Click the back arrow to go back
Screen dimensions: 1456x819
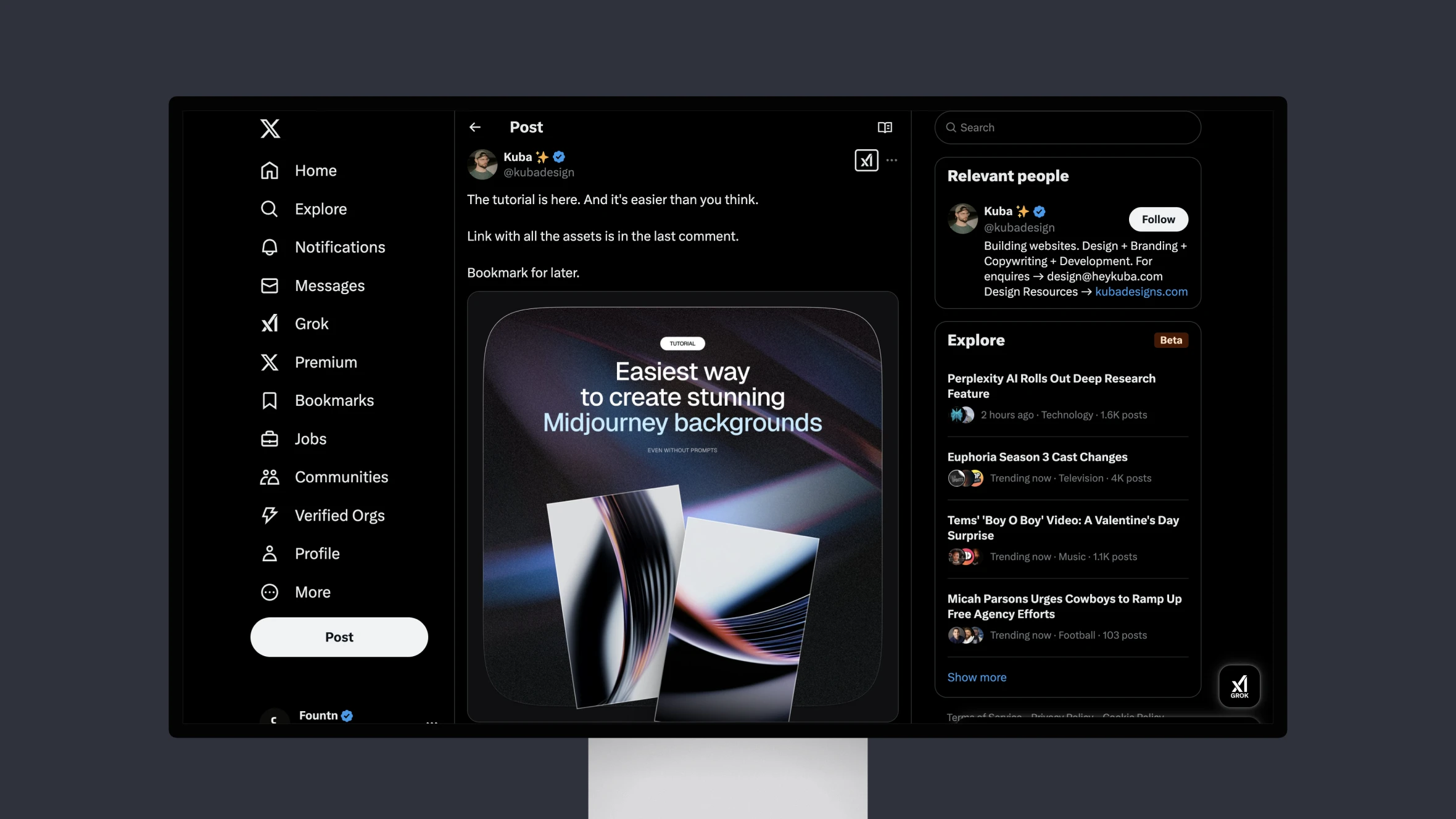[x=476, y=126]
